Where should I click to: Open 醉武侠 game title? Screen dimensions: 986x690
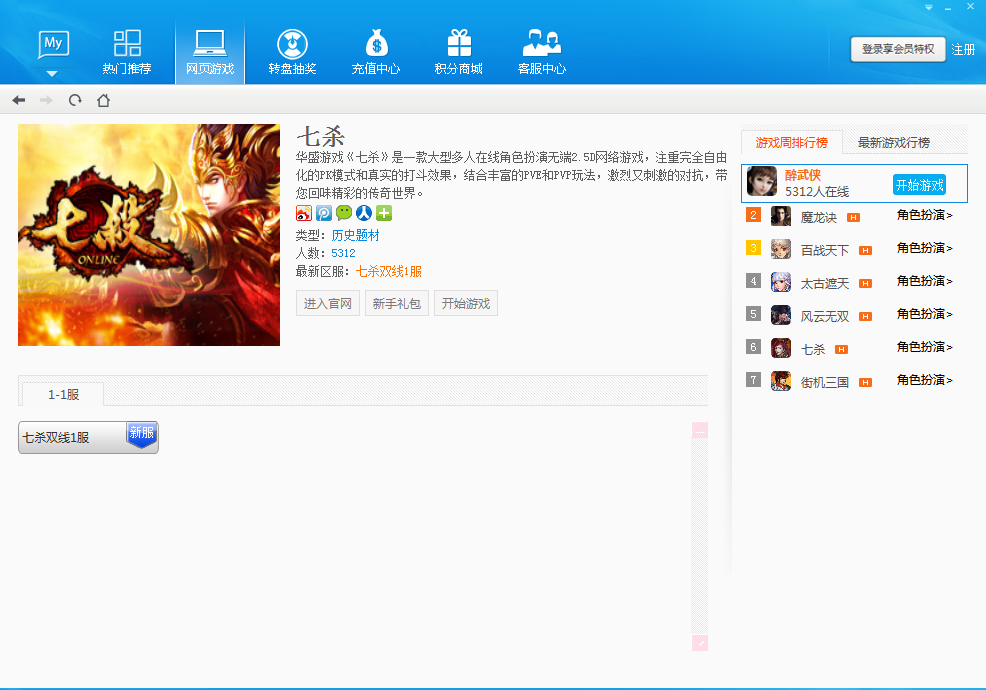(803, 175)
